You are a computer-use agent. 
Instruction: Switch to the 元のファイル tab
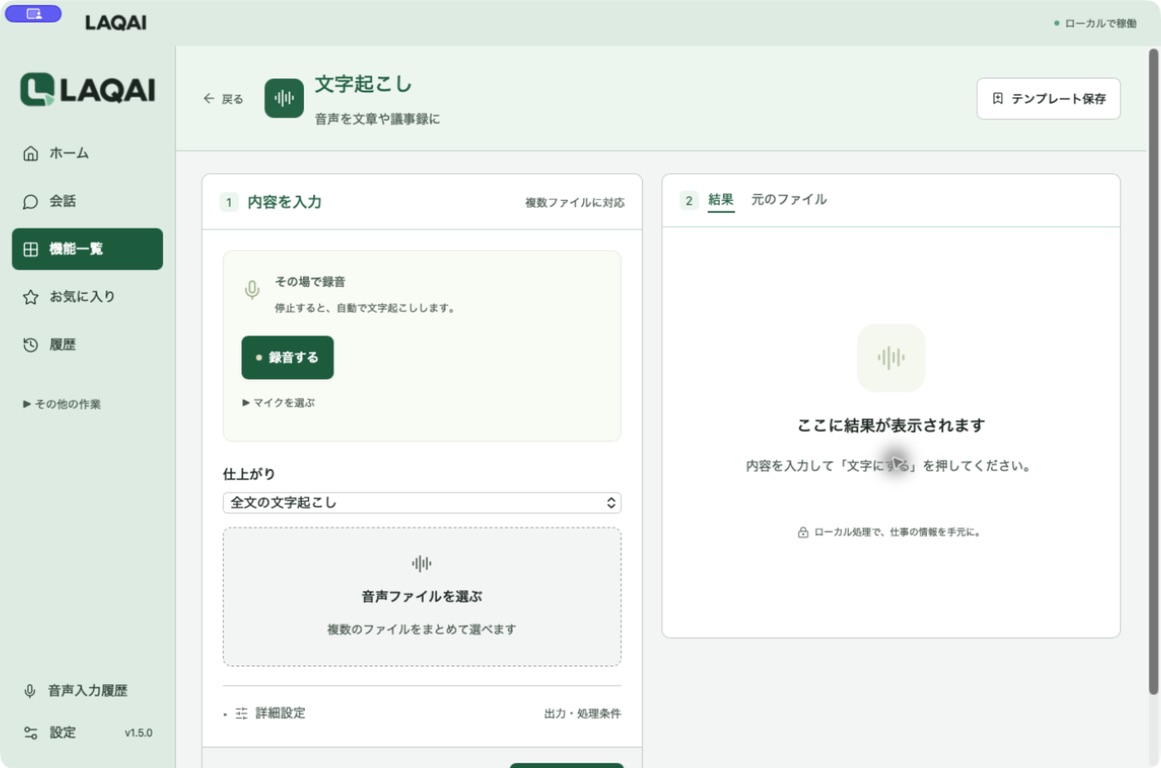pyautogui.click(x=789, y=199)
